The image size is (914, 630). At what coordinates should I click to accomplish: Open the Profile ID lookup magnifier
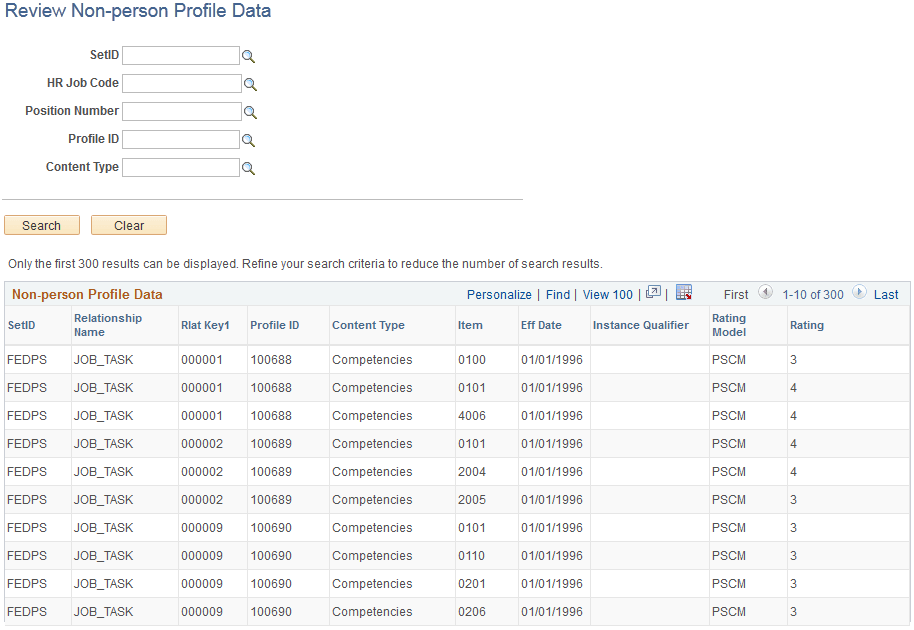pos(248,139)
